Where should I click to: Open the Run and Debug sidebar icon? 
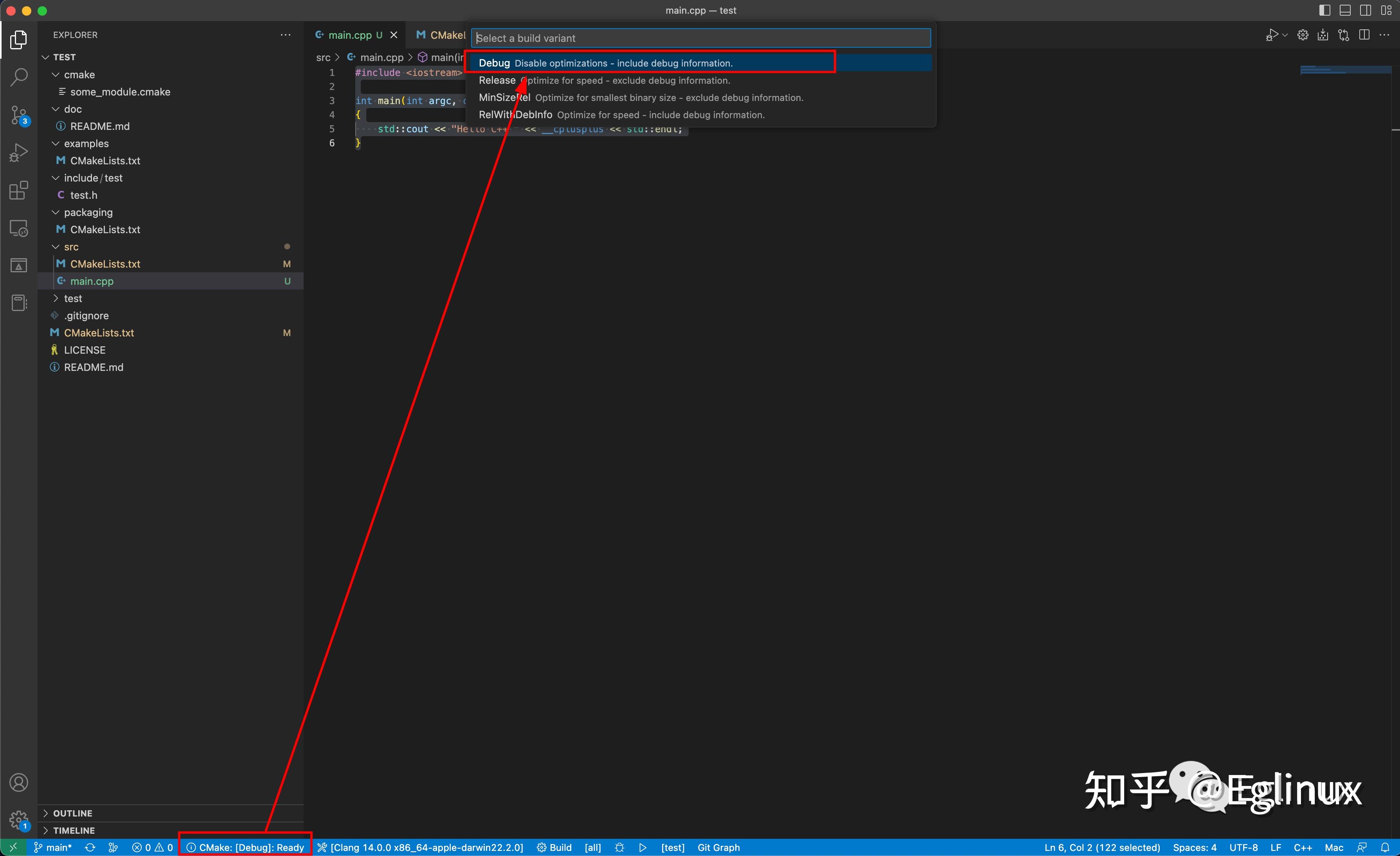19,152
